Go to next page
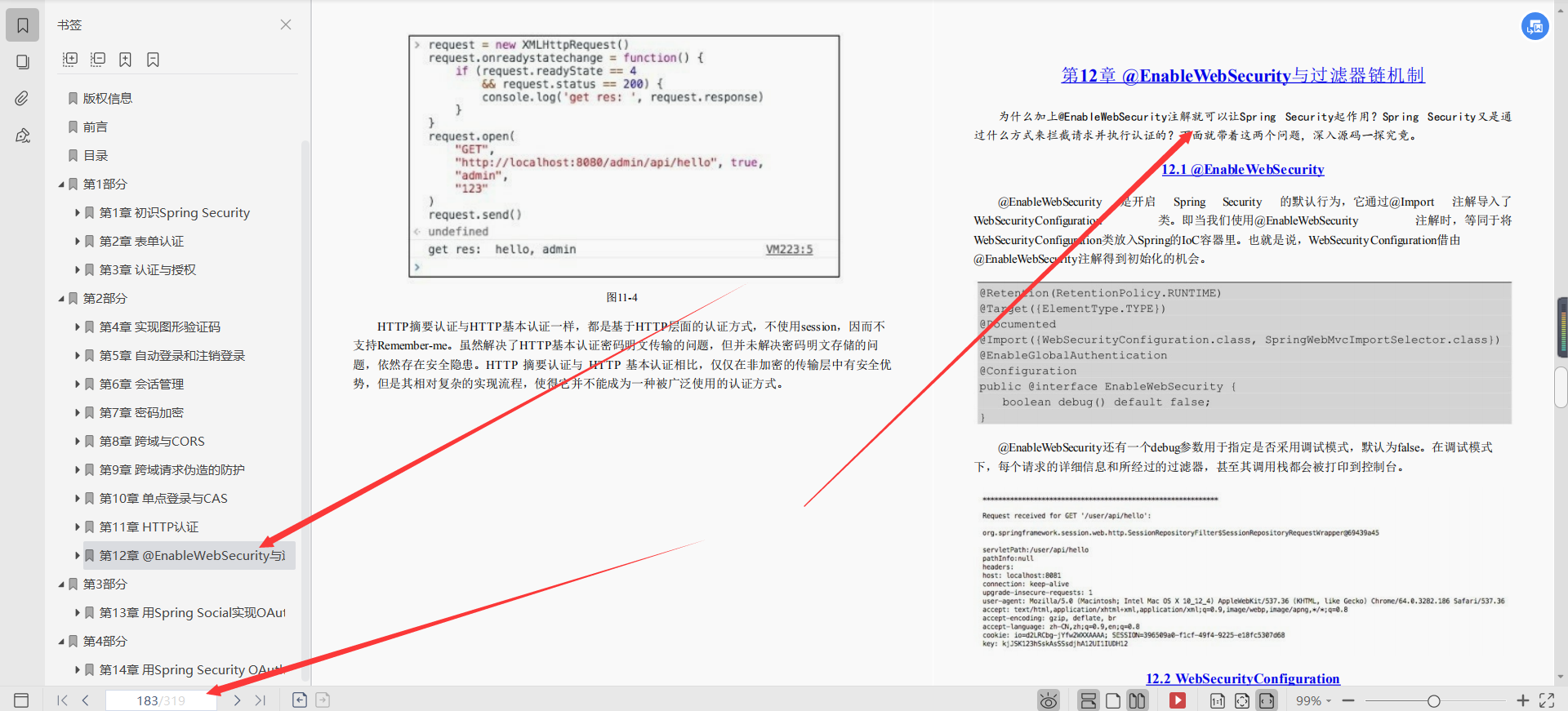 coord(237,700)
